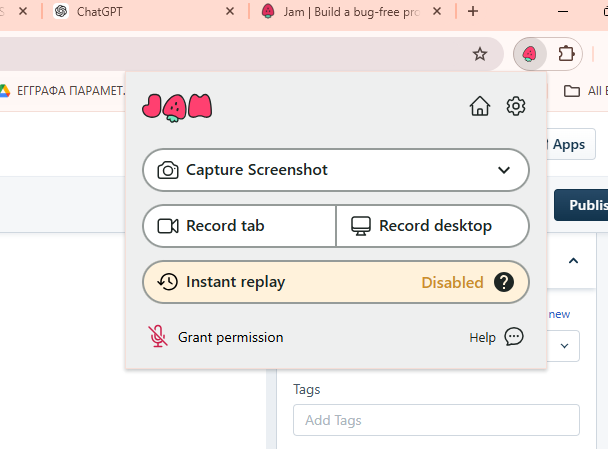Collapse the panel with up chevron
The height and width of the screenshot is (449, 608).
pyautogui.click(x=573, y=261)
